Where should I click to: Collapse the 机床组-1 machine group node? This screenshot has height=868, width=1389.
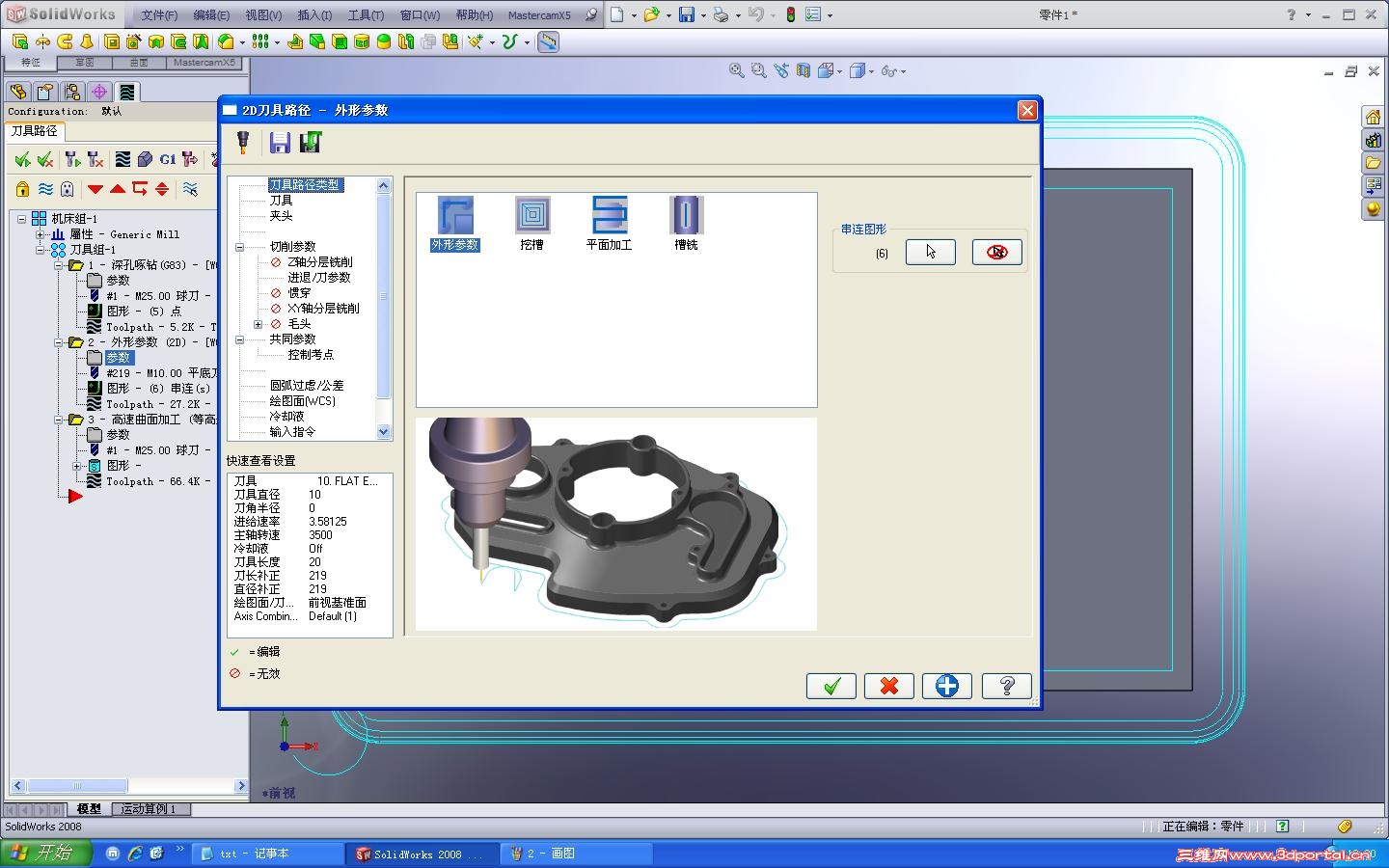pyautogui.click(x=21, y=219)
